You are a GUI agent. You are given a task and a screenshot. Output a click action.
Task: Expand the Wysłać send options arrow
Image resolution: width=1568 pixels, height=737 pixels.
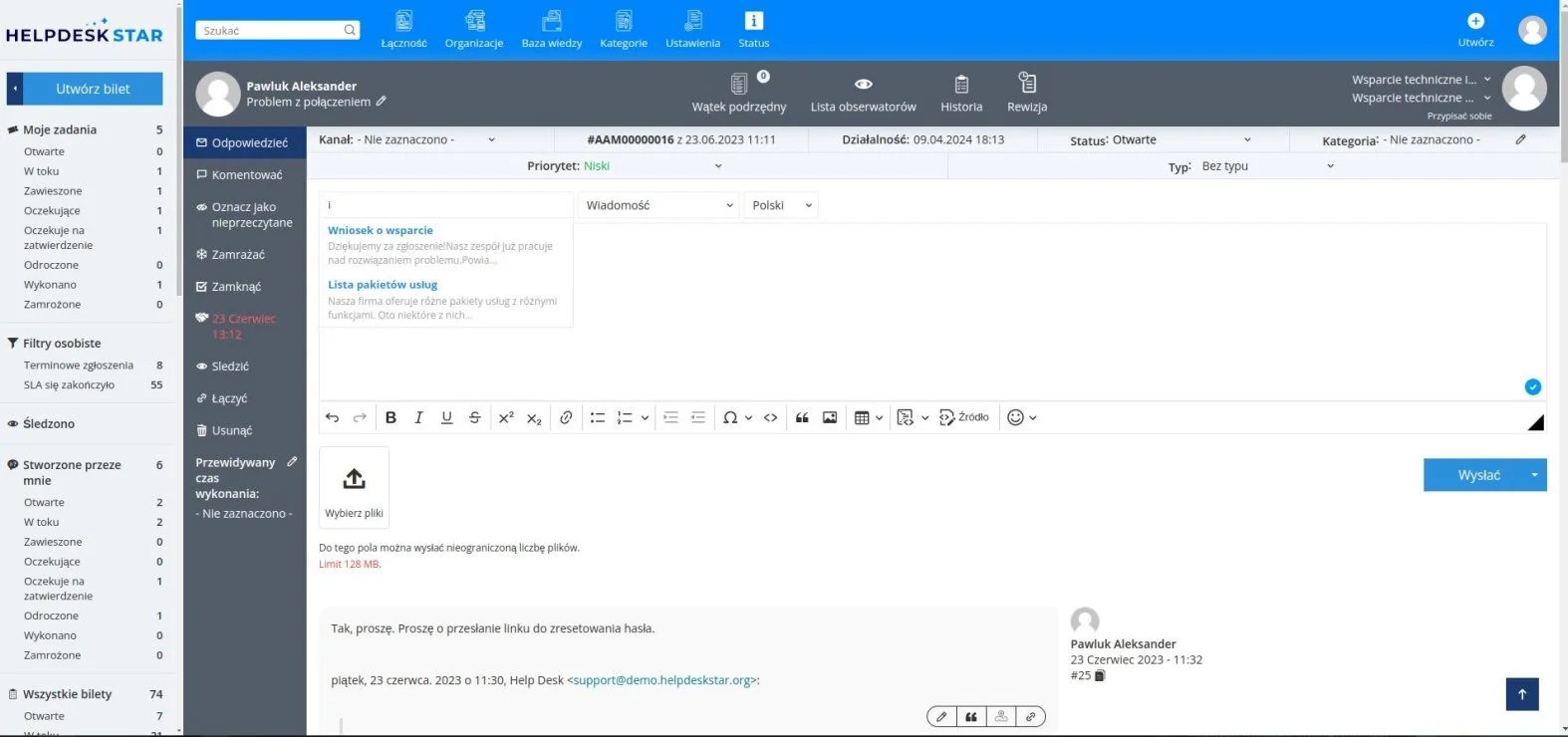(1534, 475)
